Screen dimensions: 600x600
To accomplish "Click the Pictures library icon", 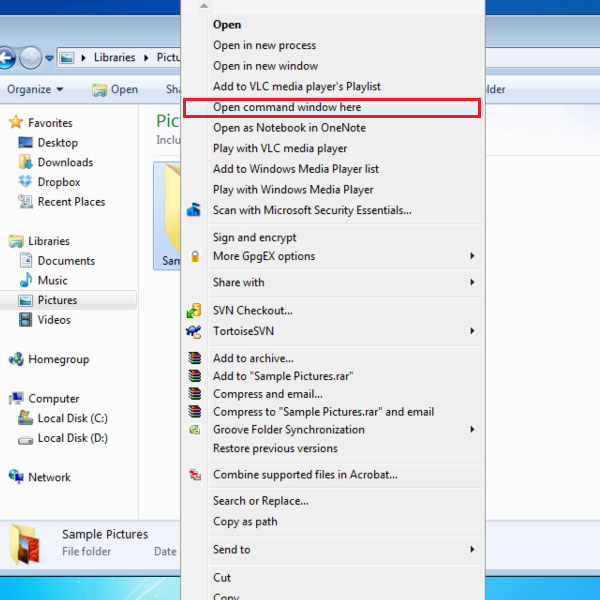I will [x=25, y=300].
